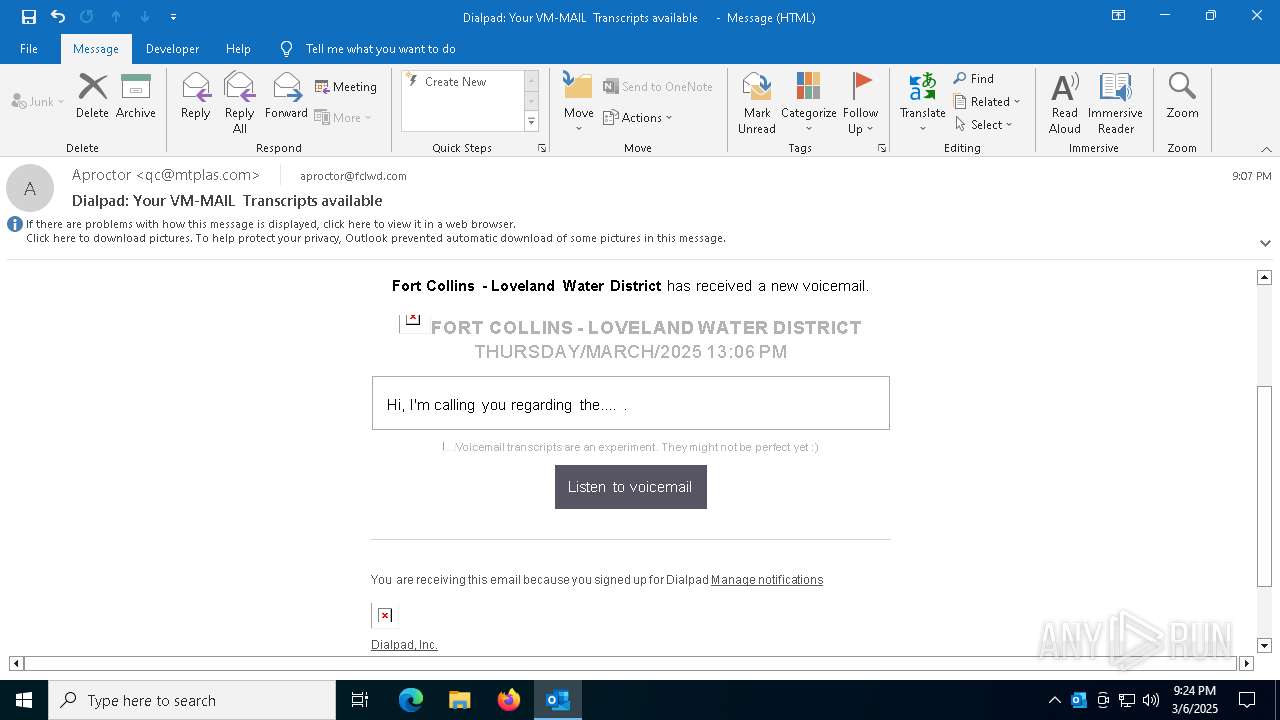Reply with a Meeting
The image size is (1280, 720).
346,87
